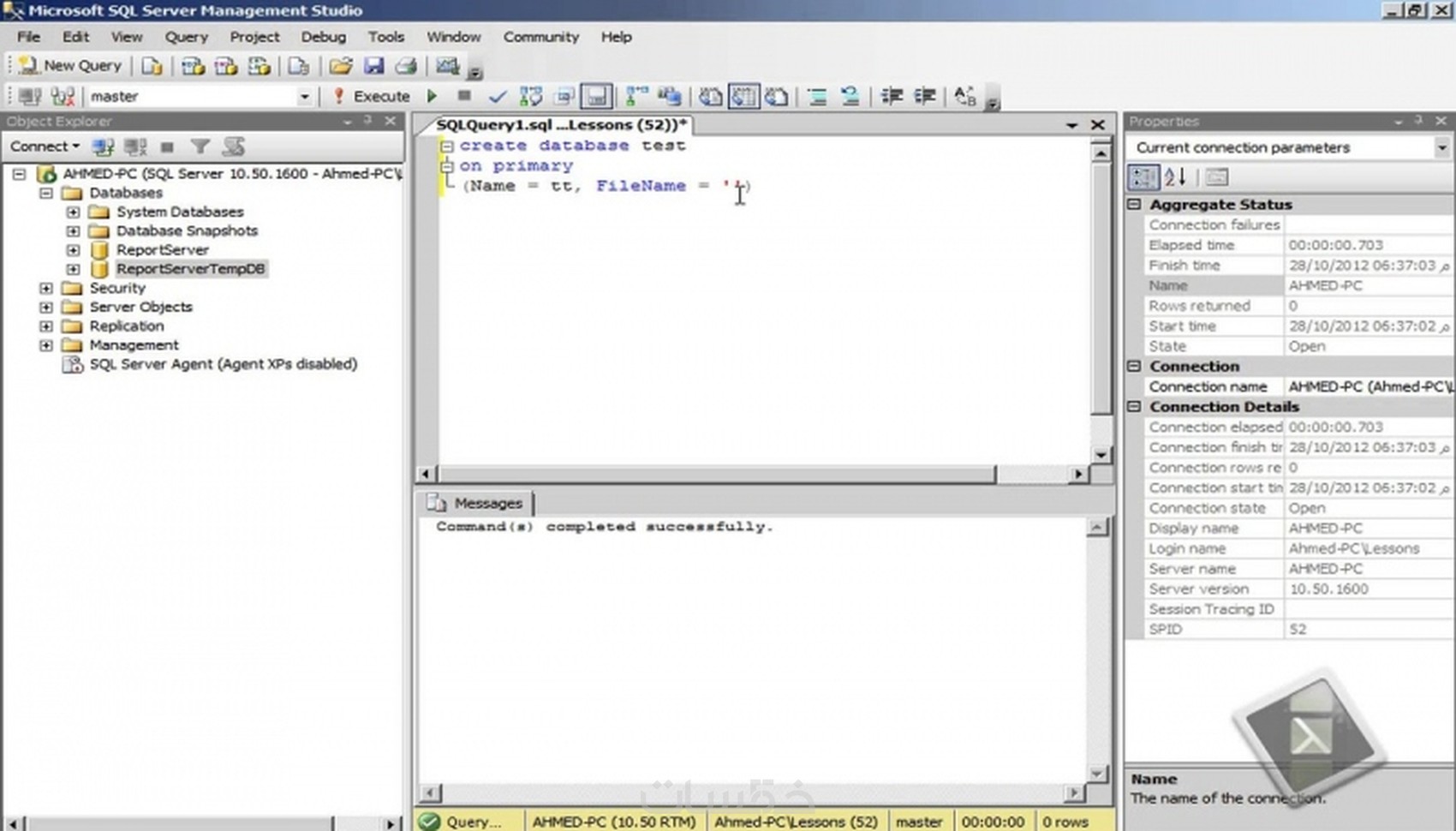Open the Tools menu
Image resolution: width=1456 pixels, height=831 pixels.
(x=385, y=37)
